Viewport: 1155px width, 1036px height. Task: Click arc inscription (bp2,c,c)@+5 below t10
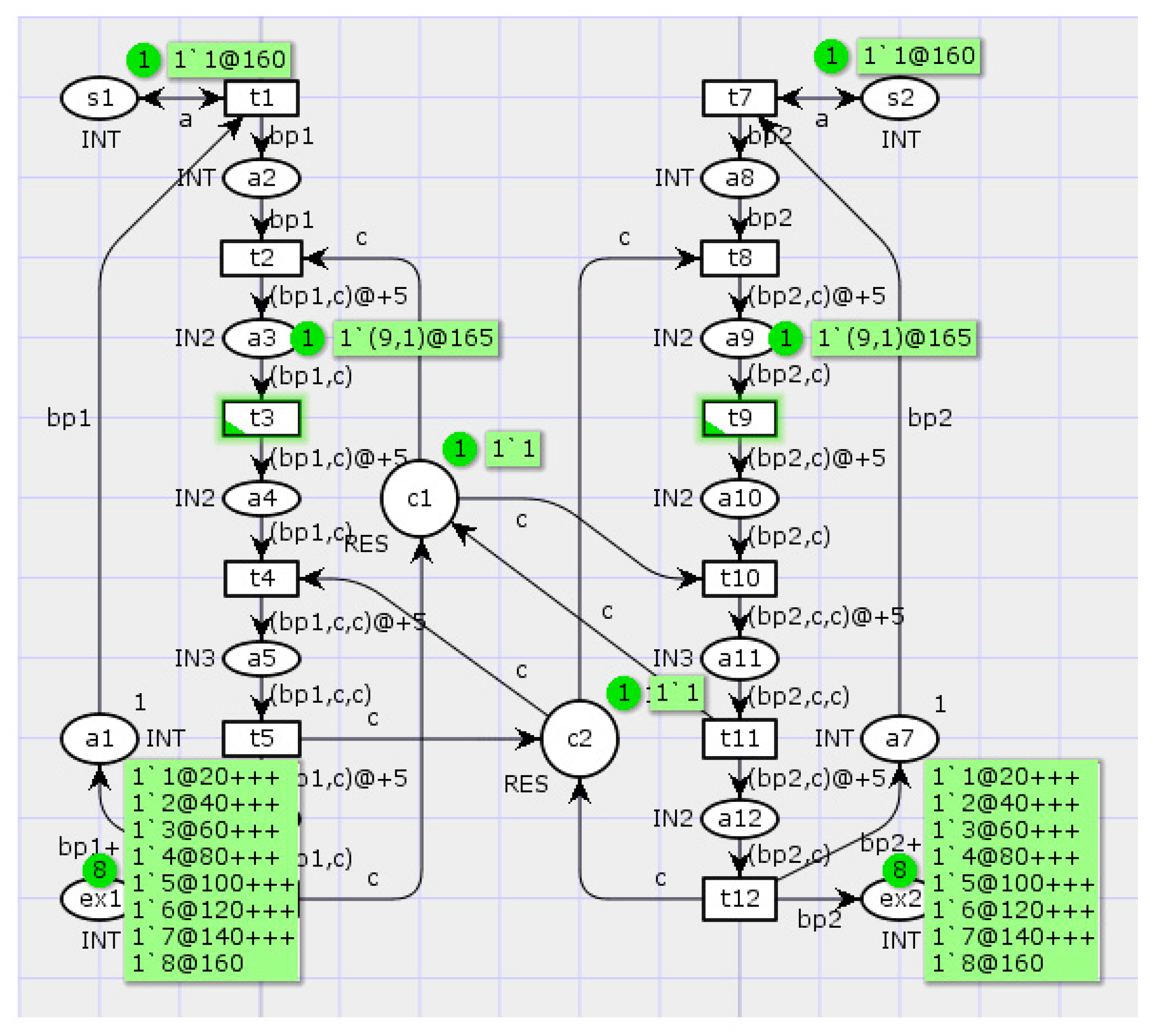[x=826, y=616]
